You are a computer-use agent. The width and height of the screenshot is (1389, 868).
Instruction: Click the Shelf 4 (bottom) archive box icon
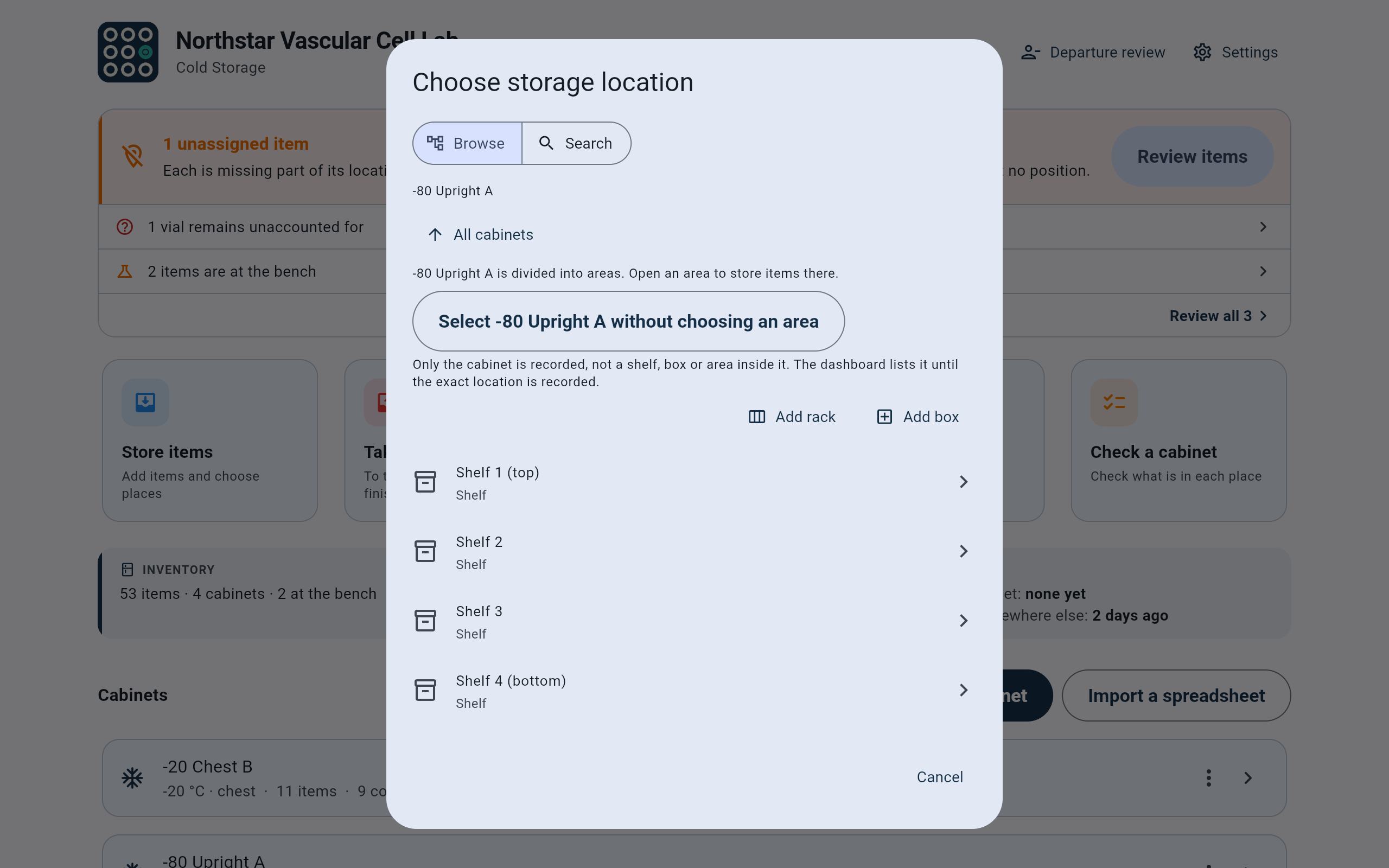click(x=425, y=691)
